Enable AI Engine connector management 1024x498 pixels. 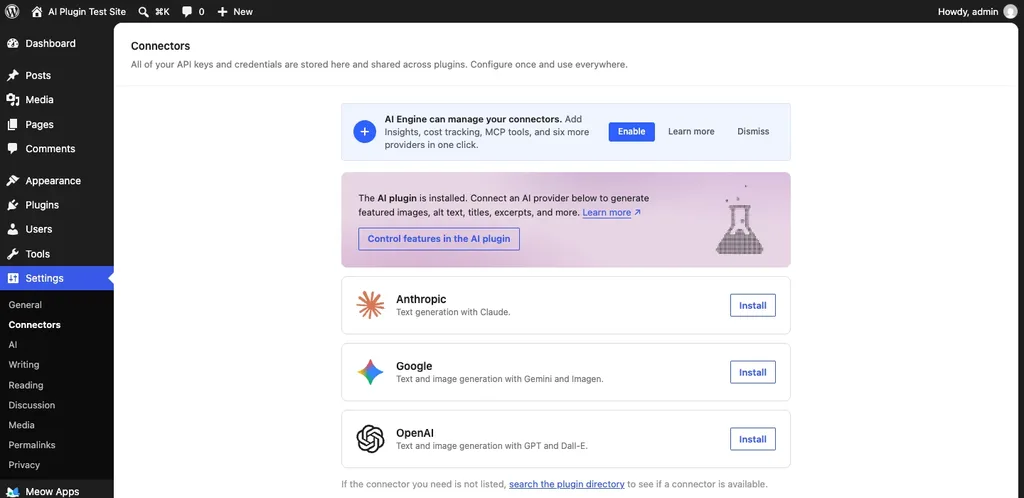tap(632, 131)
